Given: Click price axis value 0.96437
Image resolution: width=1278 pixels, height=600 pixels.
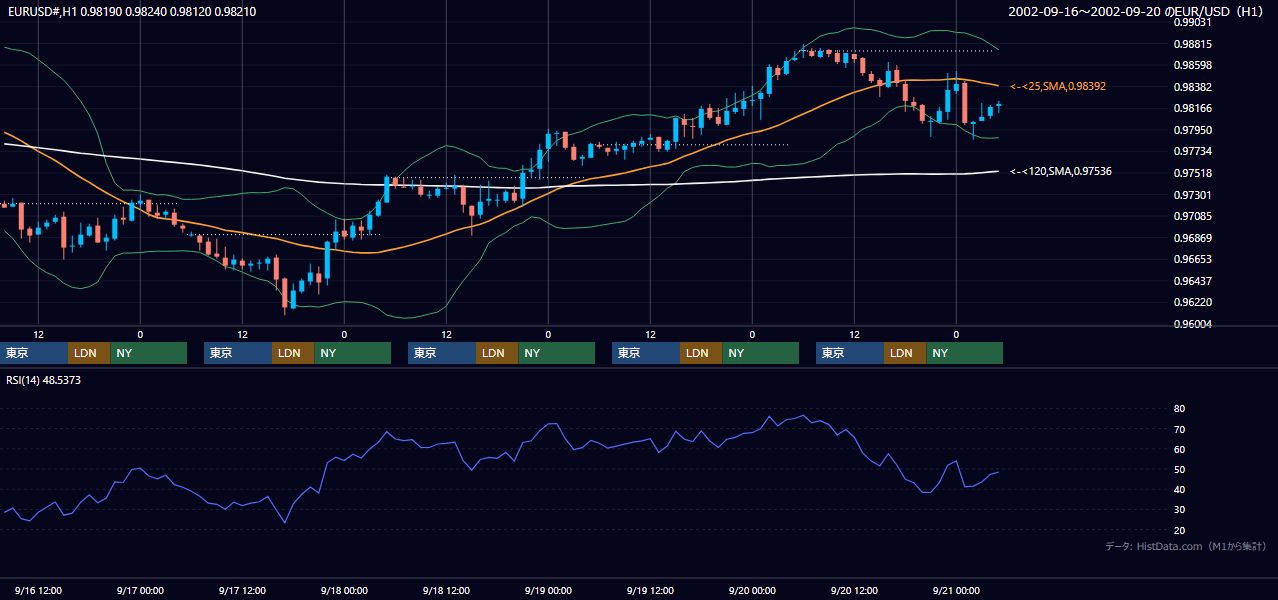Looking at the screenshot, I should 1193,281.
